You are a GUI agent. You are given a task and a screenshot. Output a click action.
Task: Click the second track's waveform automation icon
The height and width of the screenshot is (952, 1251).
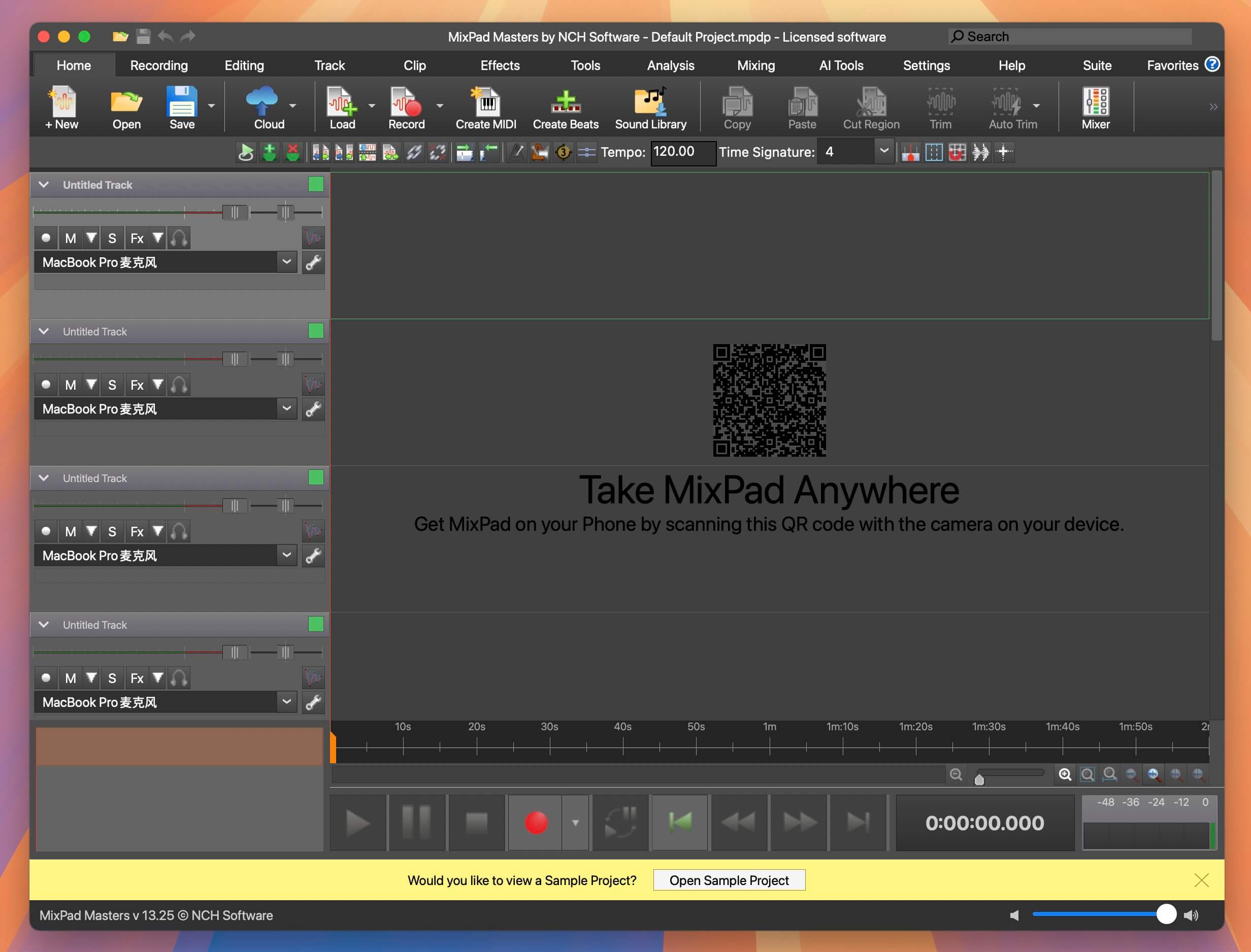[x=313, y=385]
